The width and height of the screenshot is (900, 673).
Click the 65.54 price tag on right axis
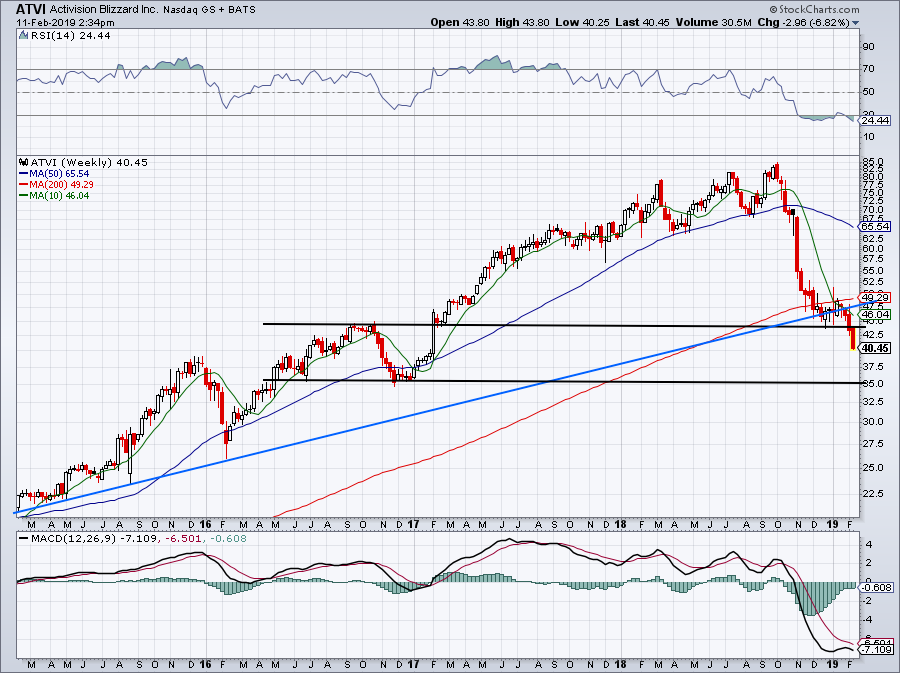875,227
